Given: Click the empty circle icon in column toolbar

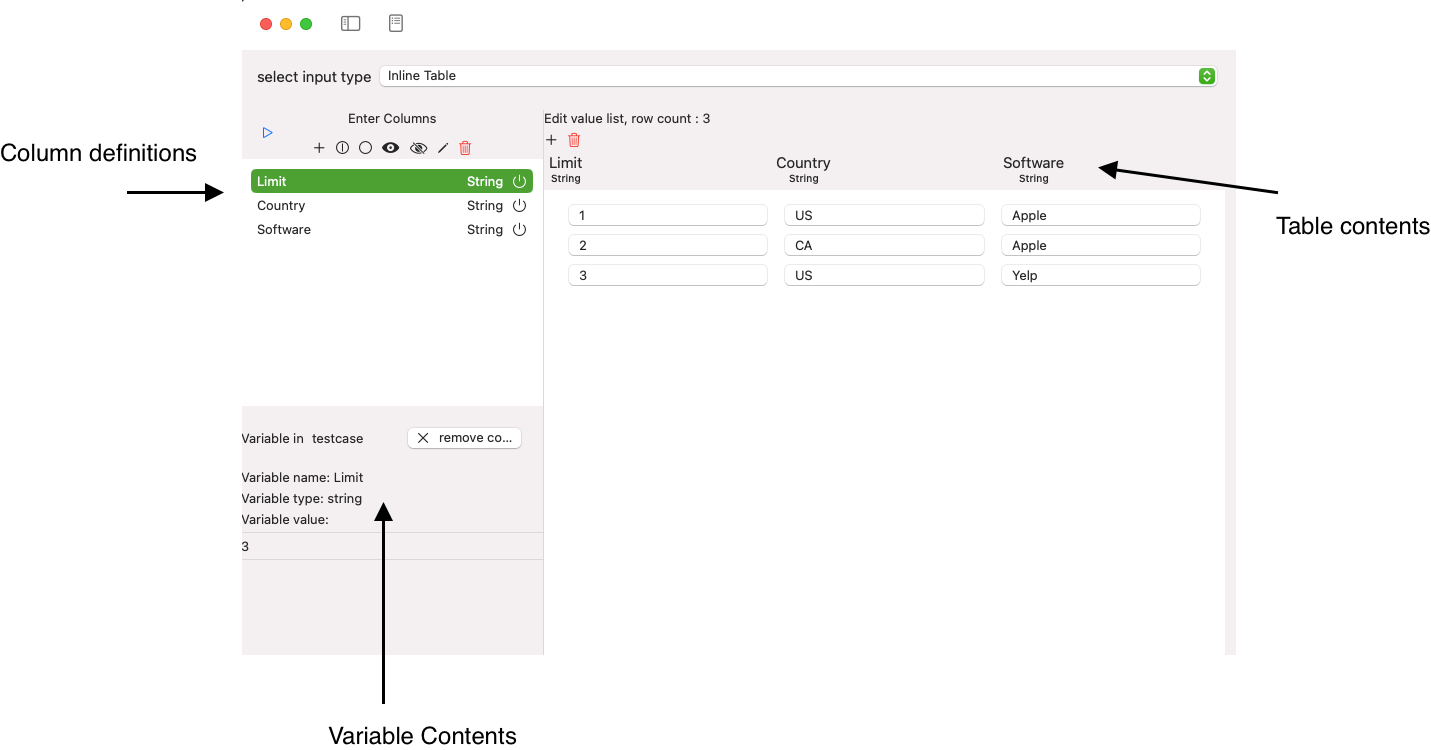Looking at the screenshot, I should 365,147.
